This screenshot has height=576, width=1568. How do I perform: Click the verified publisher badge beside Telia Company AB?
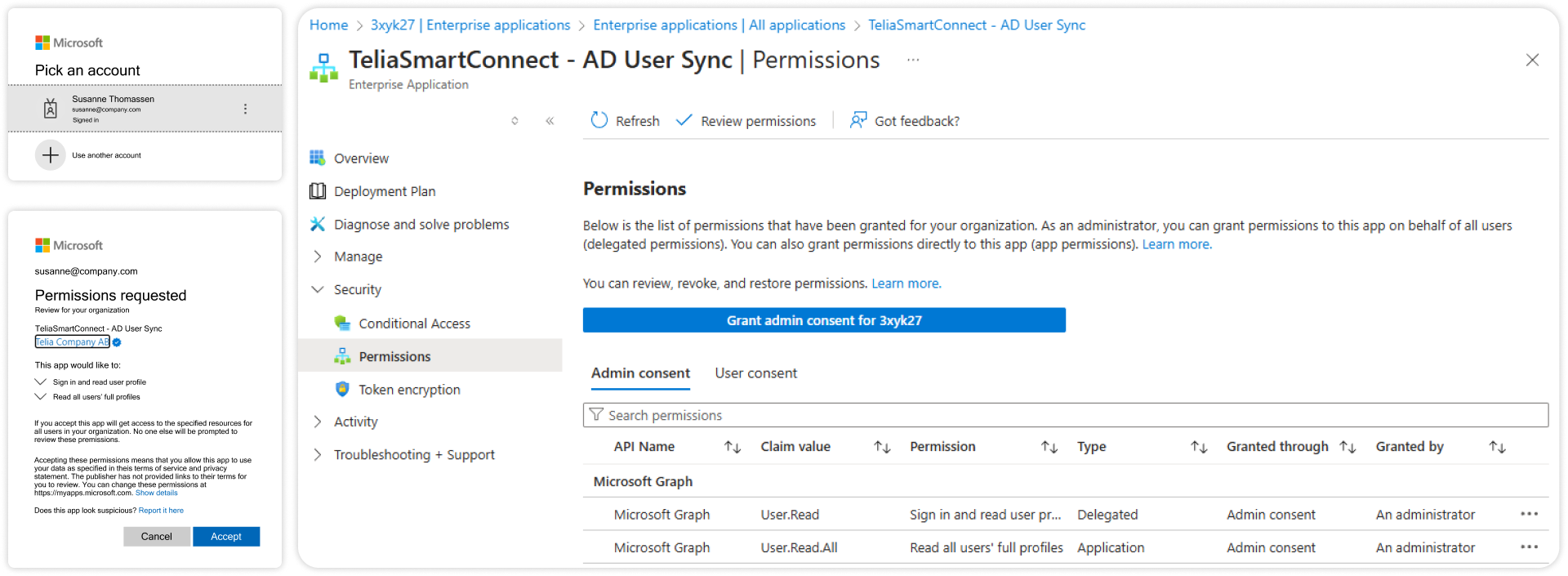coord(116,342)
